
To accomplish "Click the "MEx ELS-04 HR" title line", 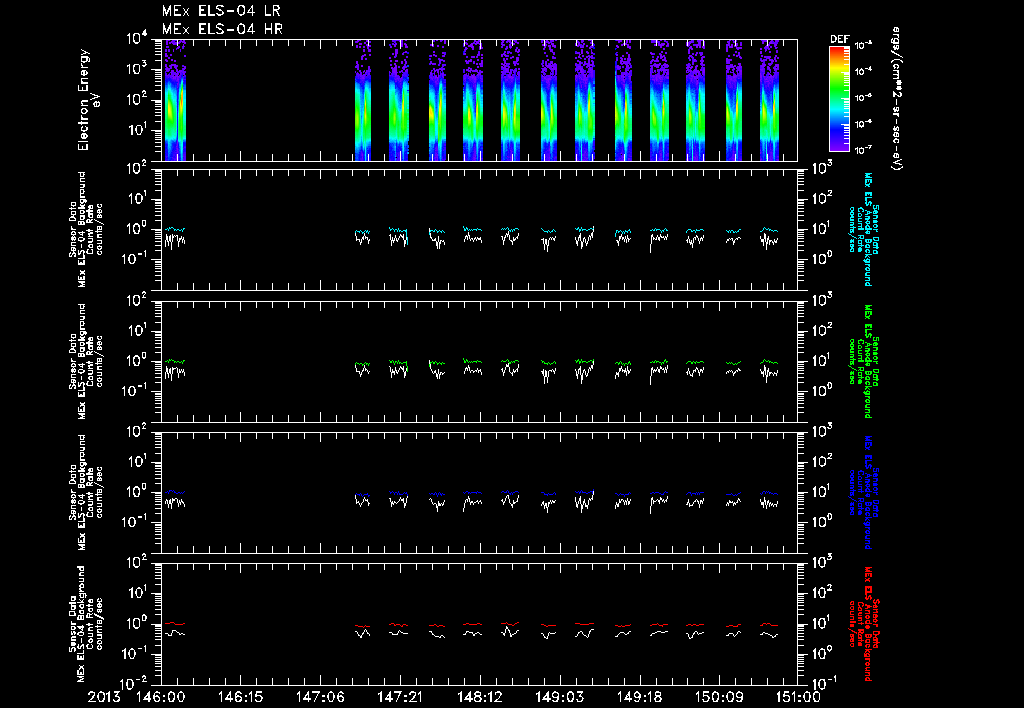I will [x=222, y=29].
